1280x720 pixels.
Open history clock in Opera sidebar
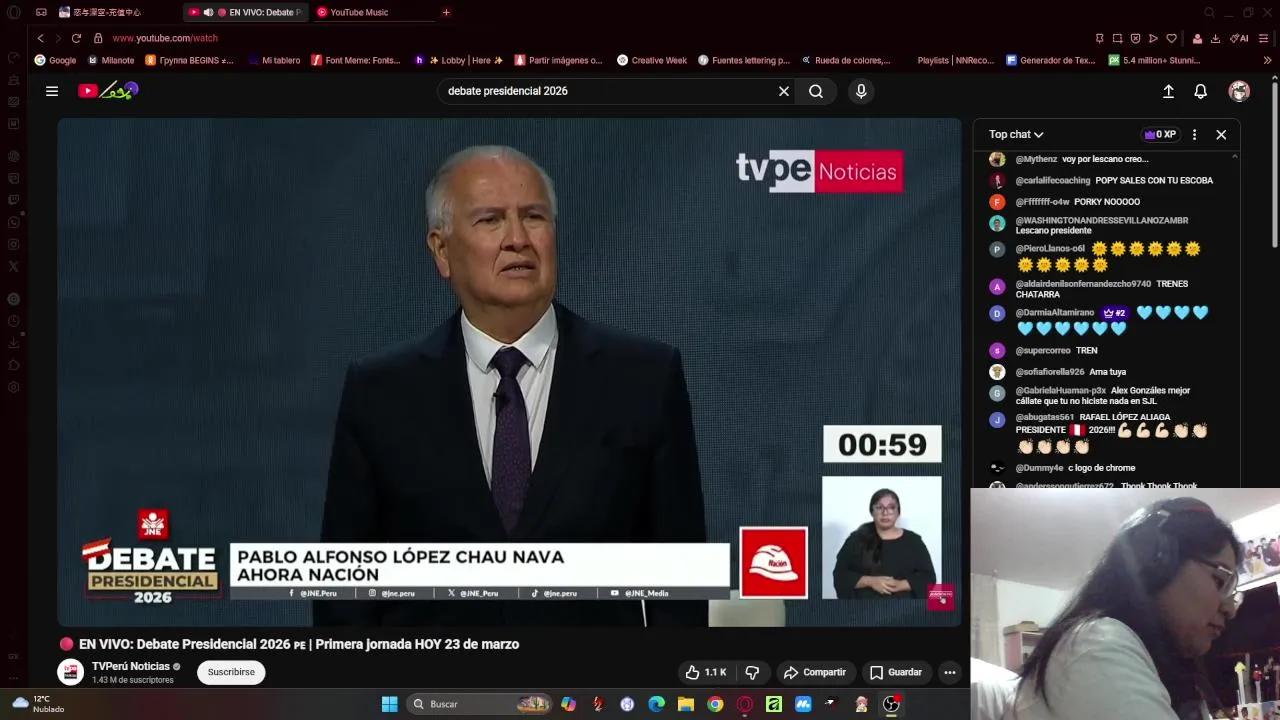click(x=14, y=321)
